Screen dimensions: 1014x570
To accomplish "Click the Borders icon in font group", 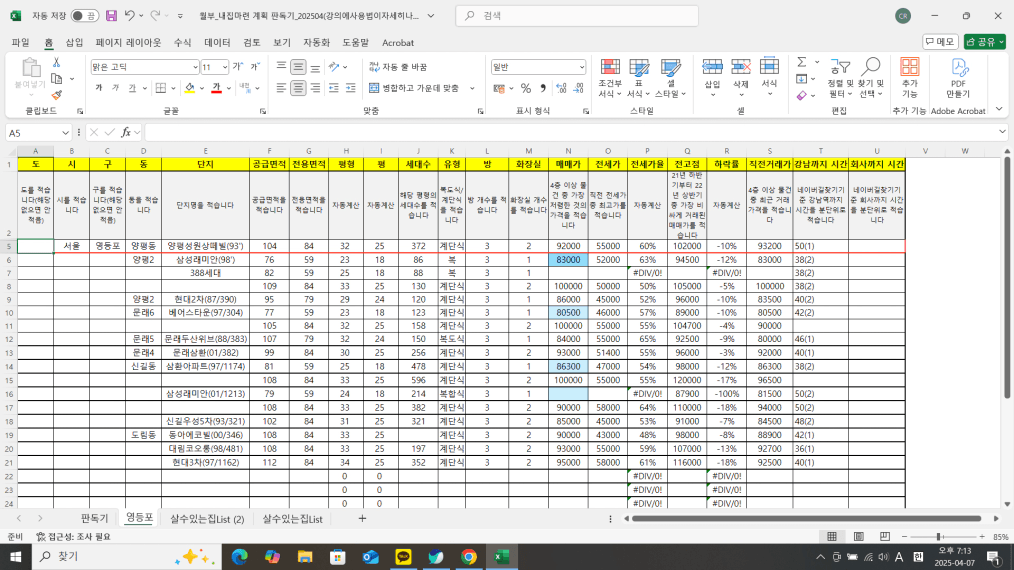I will pyautogui.click(x=161, y=88).
